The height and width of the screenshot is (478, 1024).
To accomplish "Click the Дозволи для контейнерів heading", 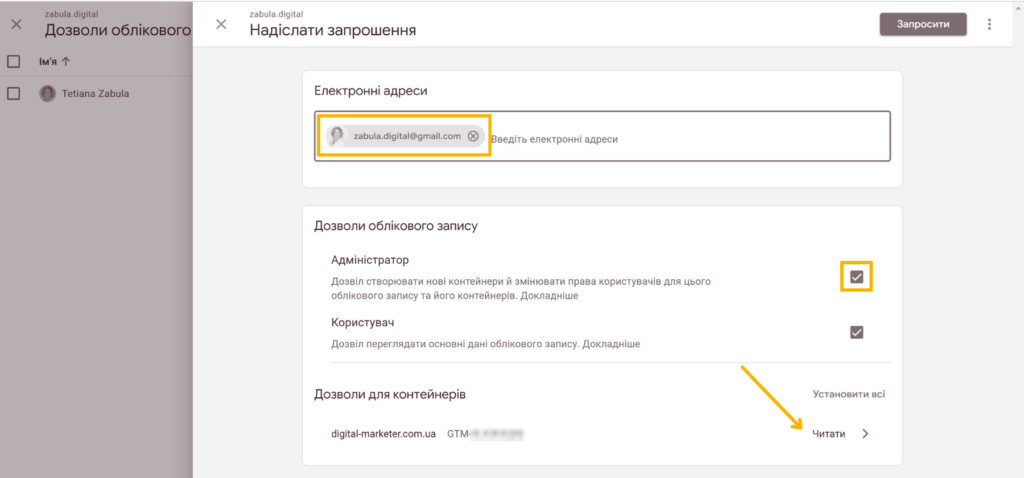I will (x=390, y=394).
